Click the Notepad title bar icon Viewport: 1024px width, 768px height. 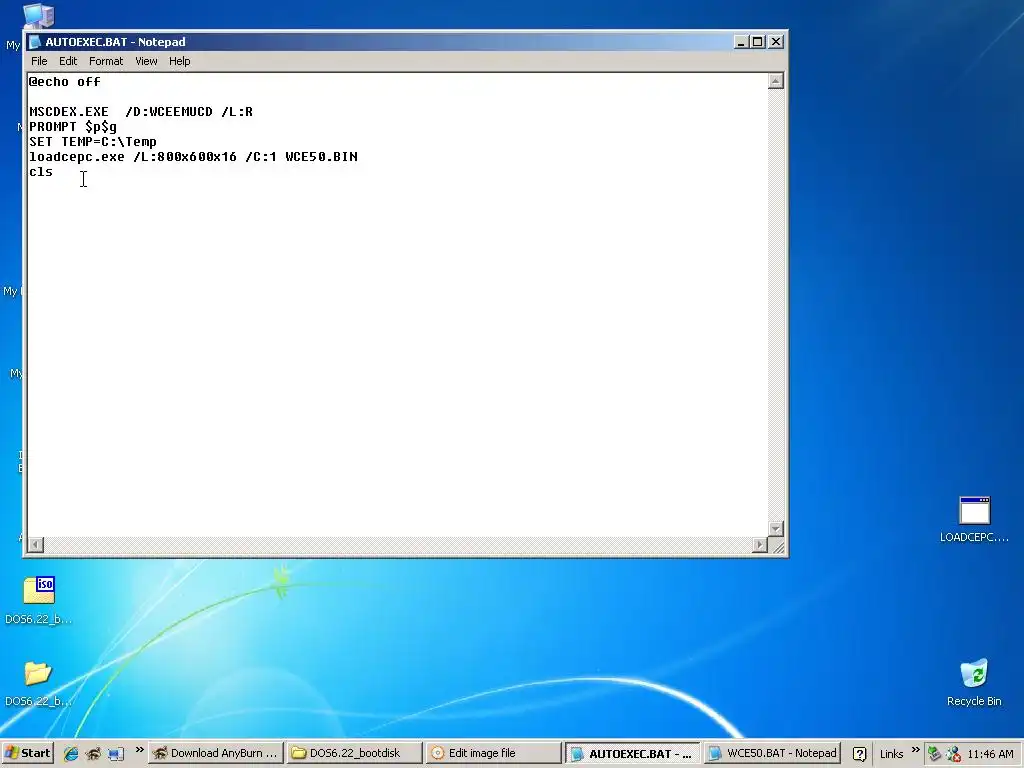coord(35,42)
